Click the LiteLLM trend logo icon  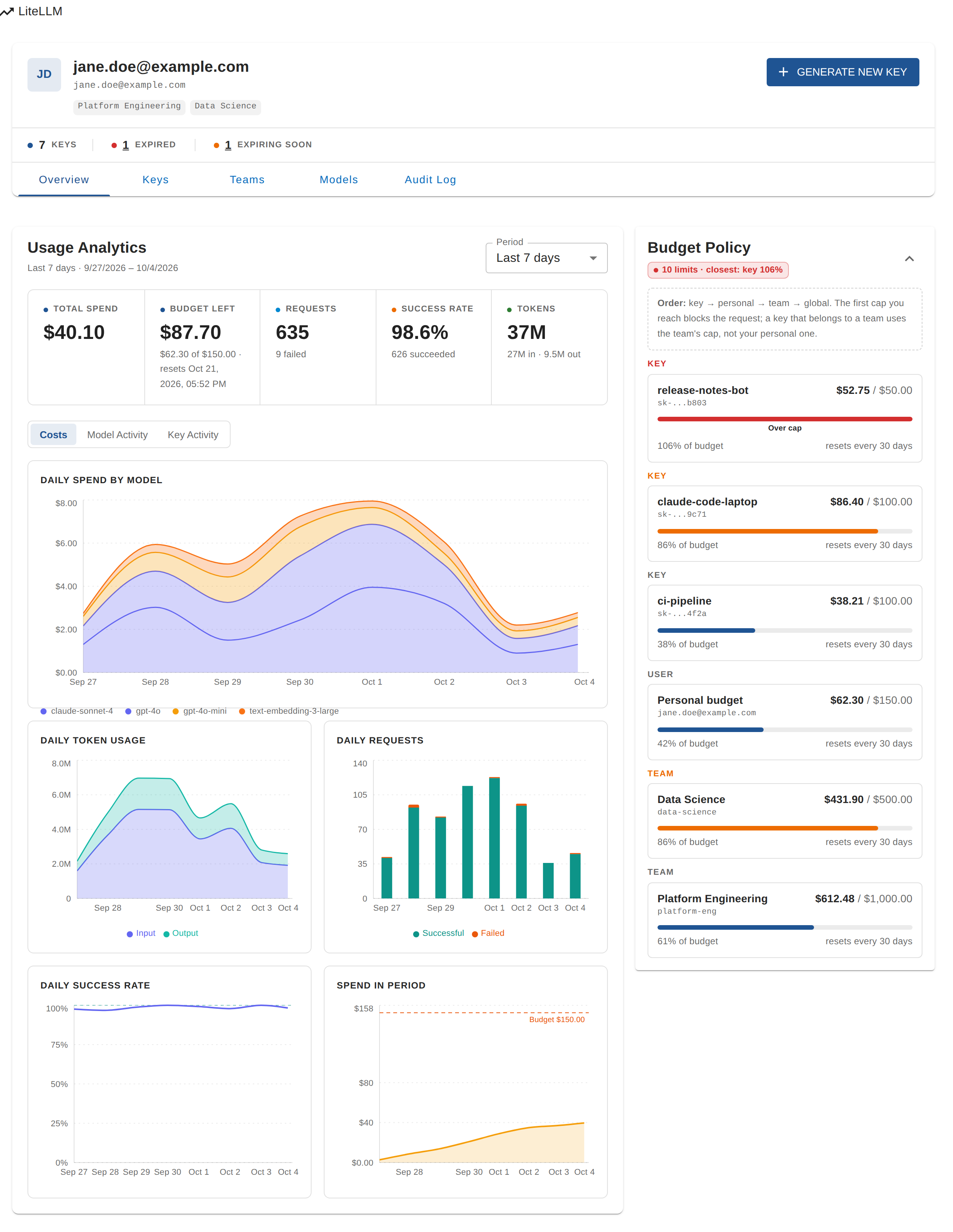(x=7, y=11)
